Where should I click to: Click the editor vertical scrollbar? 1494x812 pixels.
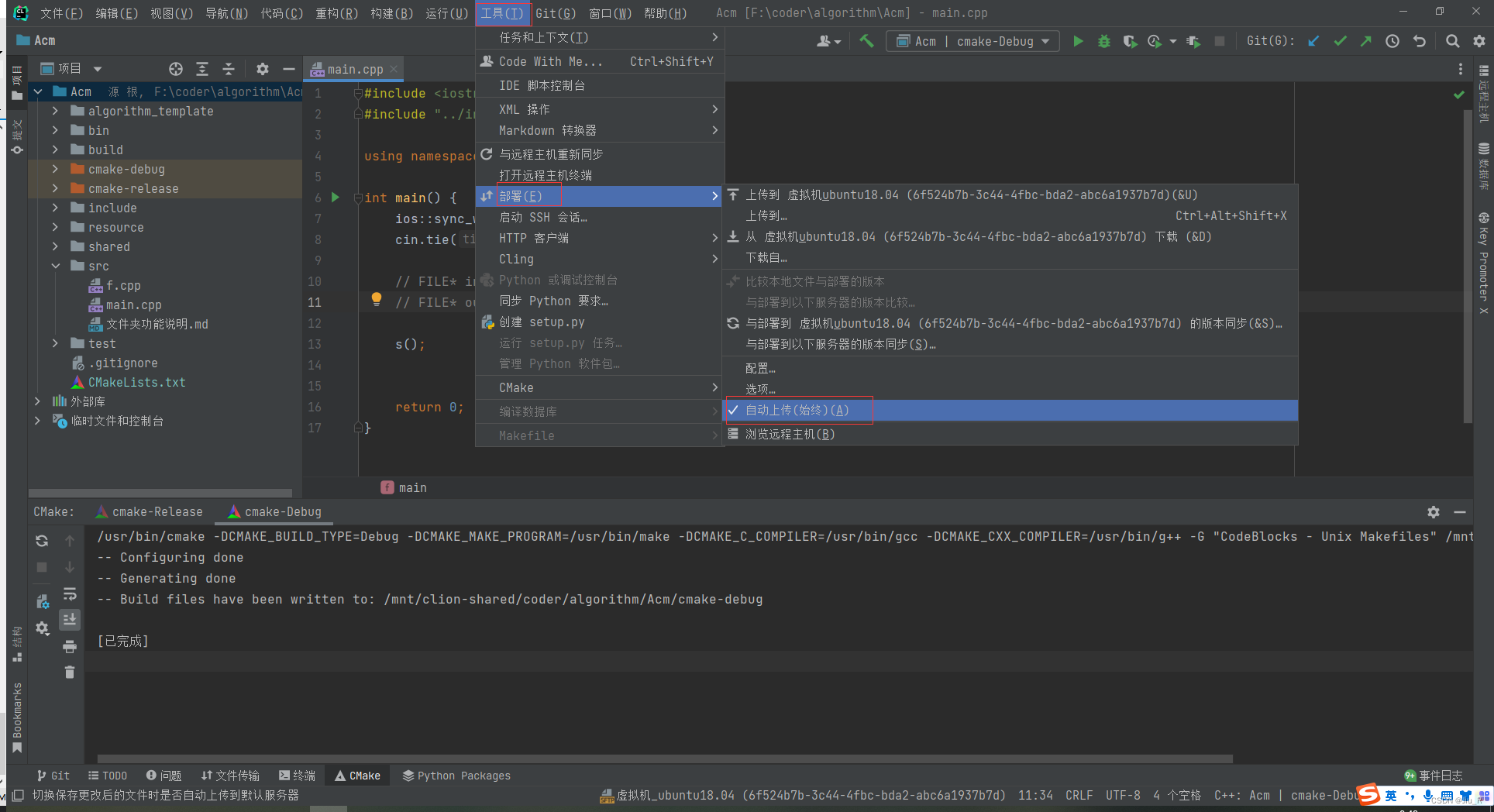[x=1467, y=267]
